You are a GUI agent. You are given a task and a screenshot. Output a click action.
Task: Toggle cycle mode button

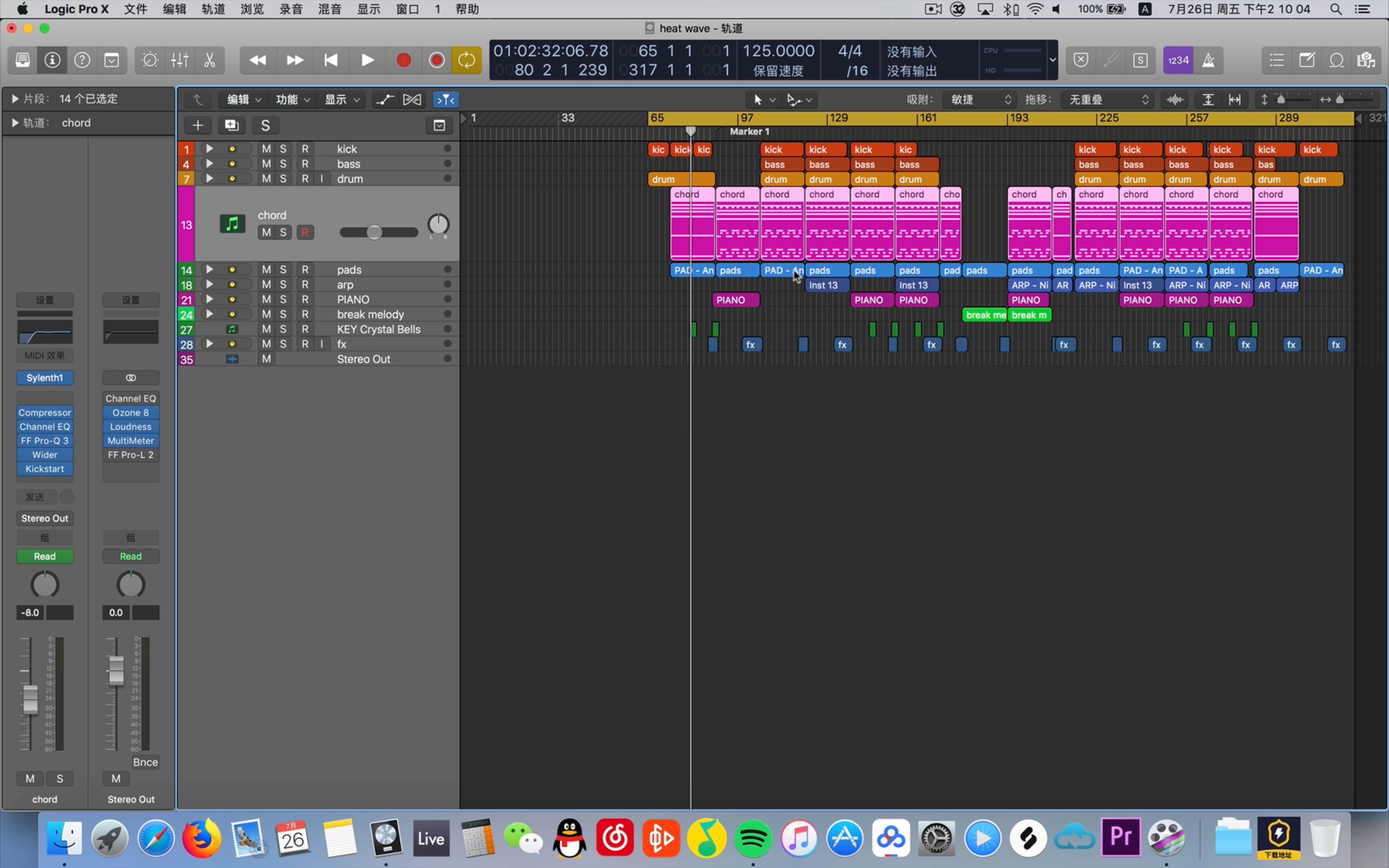[x=466, y=60]
